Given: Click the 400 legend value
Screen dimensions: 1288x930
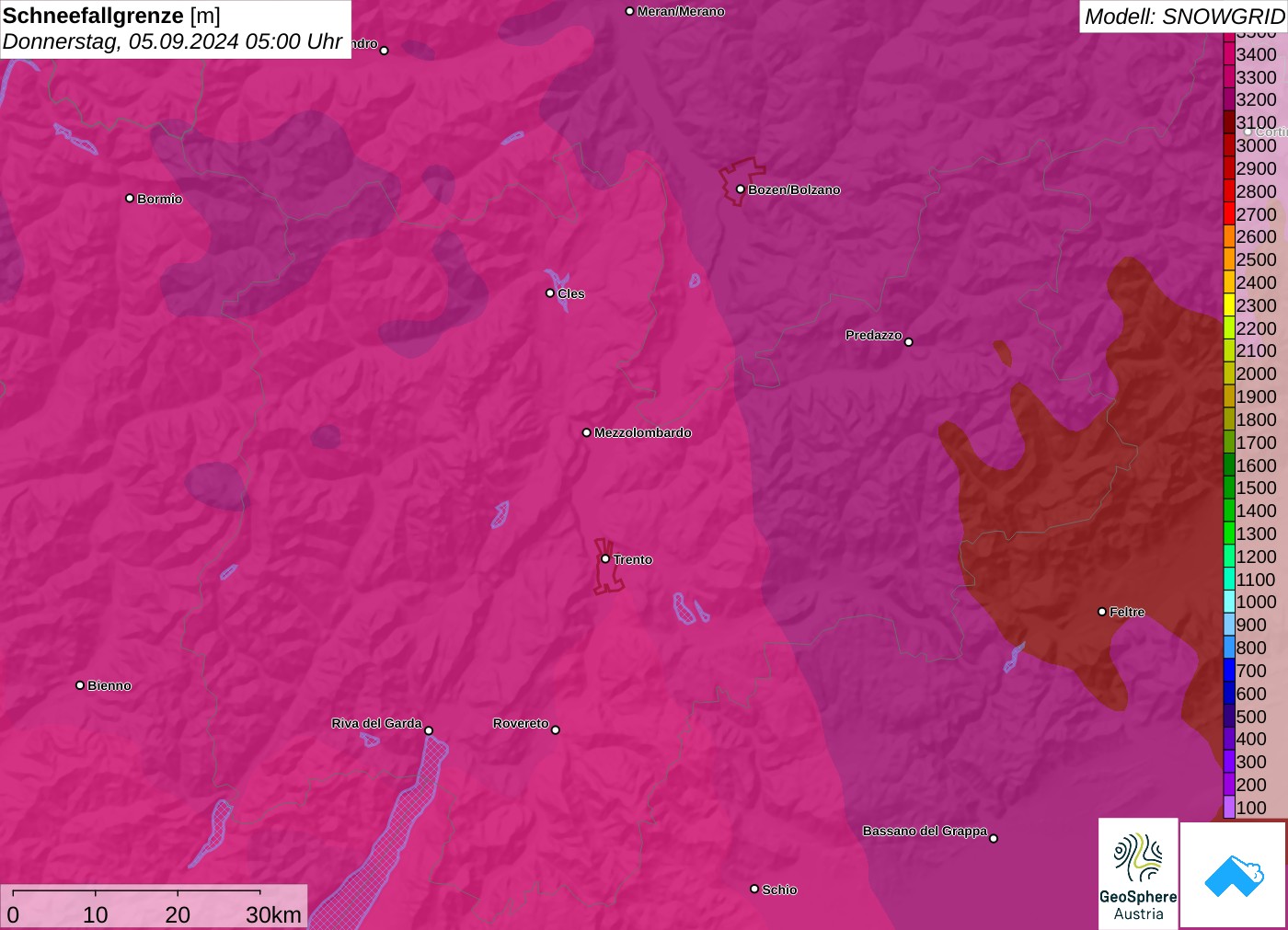Looking at the screenshot, I should (1252, 739).
